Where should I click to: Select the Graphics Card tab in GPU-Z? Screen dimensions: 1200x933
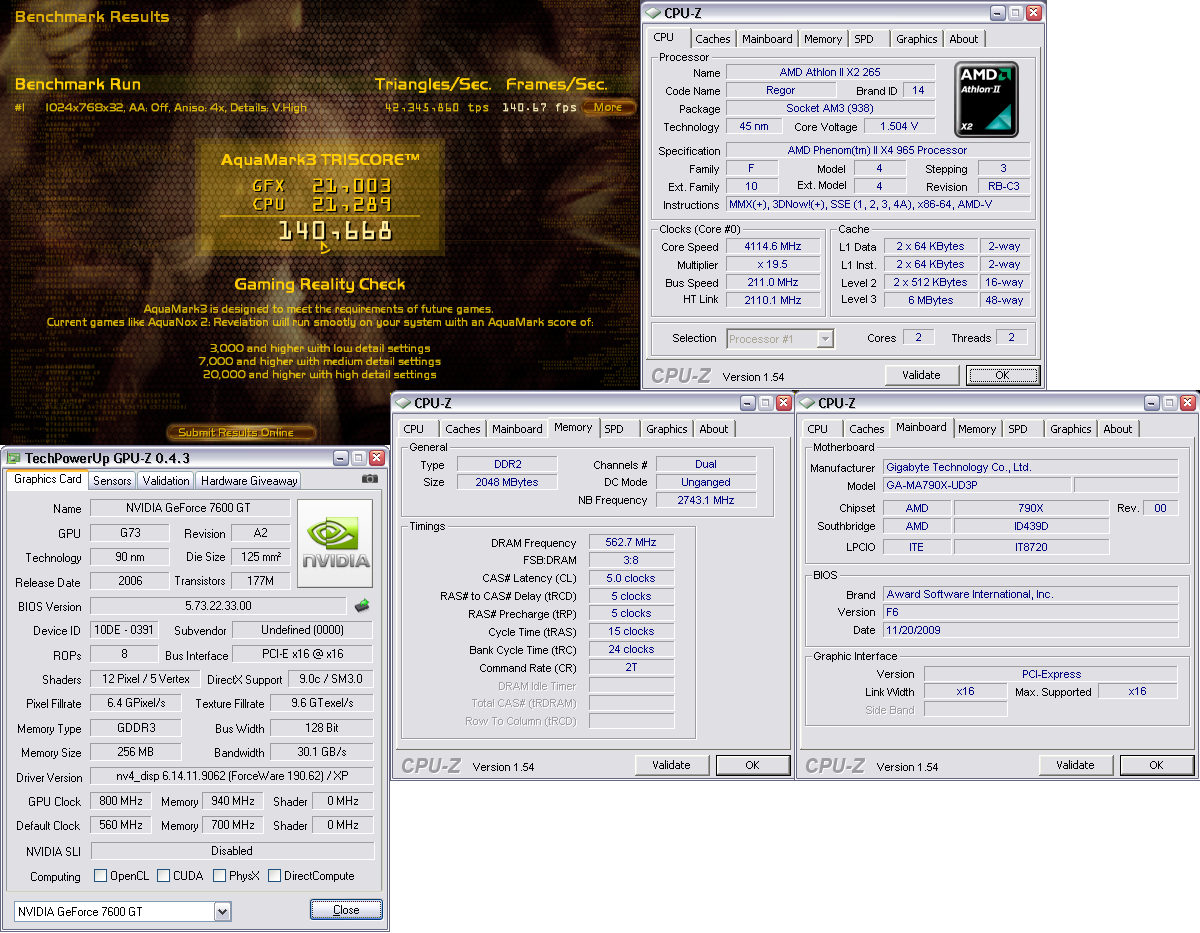(x=48, y=479)
